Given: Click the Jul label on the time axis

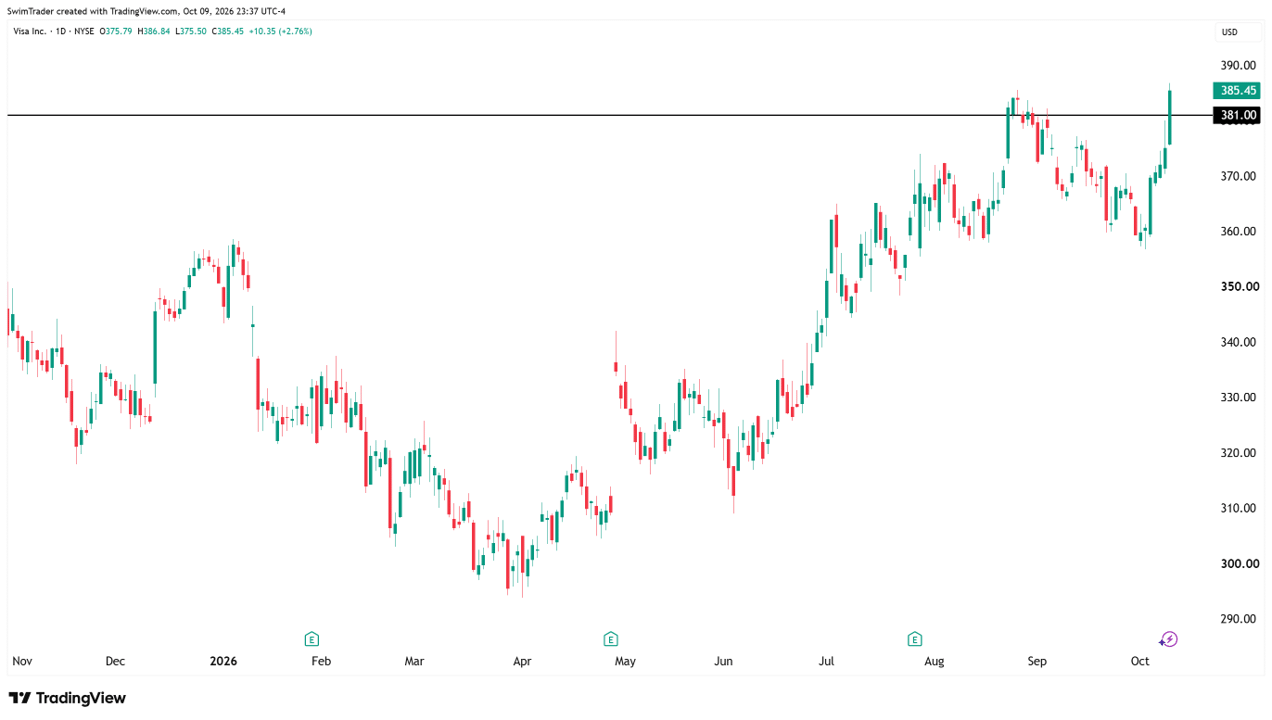Looking at the screenshot, I should 826,661.
